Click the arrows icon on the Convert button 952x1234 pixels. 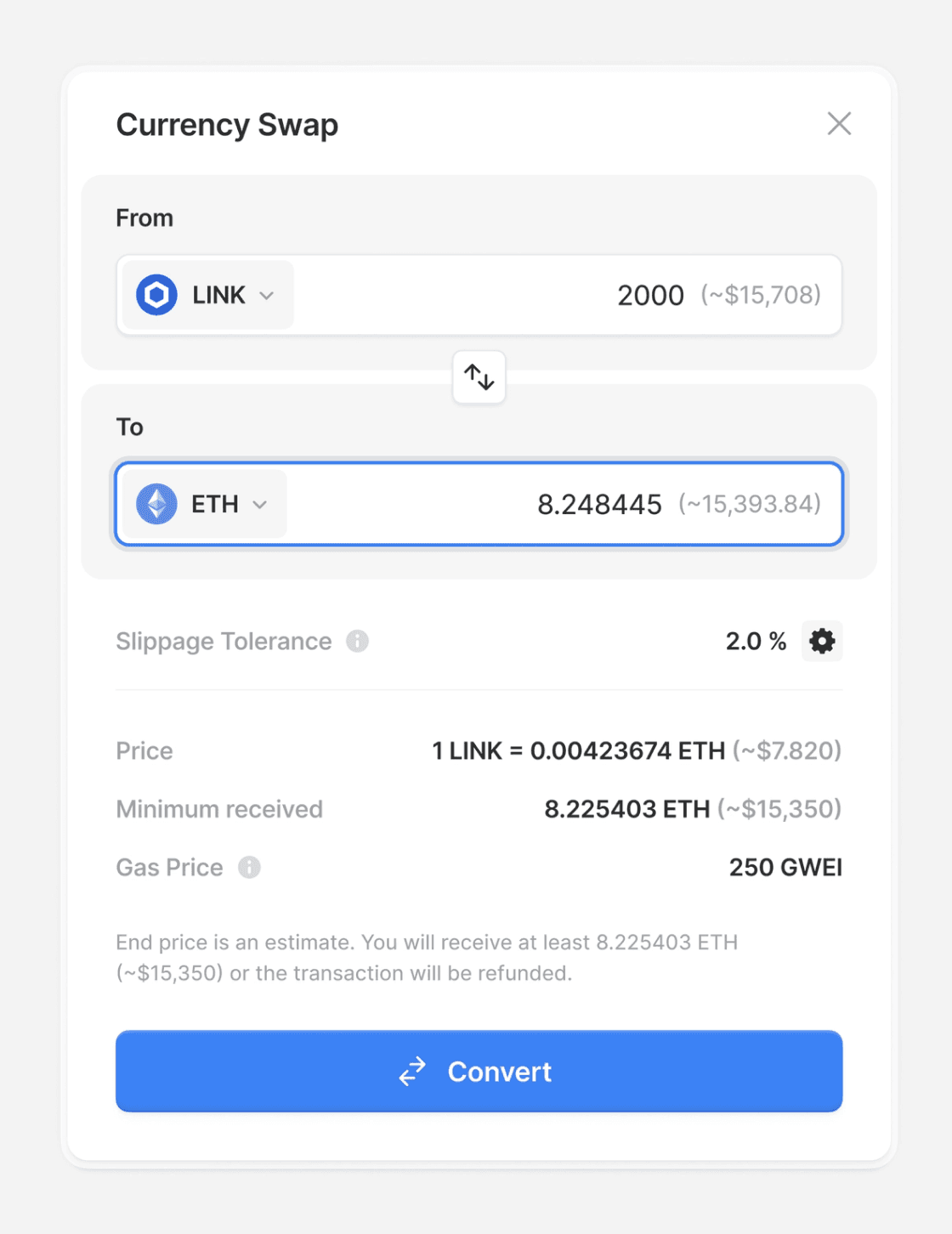(x=412, y=1072)
